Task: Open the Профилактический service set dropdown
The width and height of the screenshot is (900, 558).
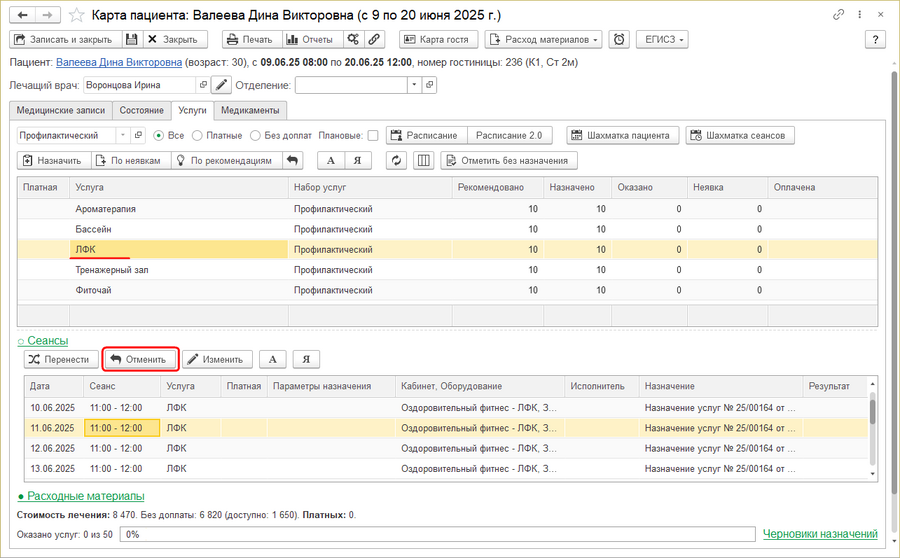Action: (x=123, y=135)
